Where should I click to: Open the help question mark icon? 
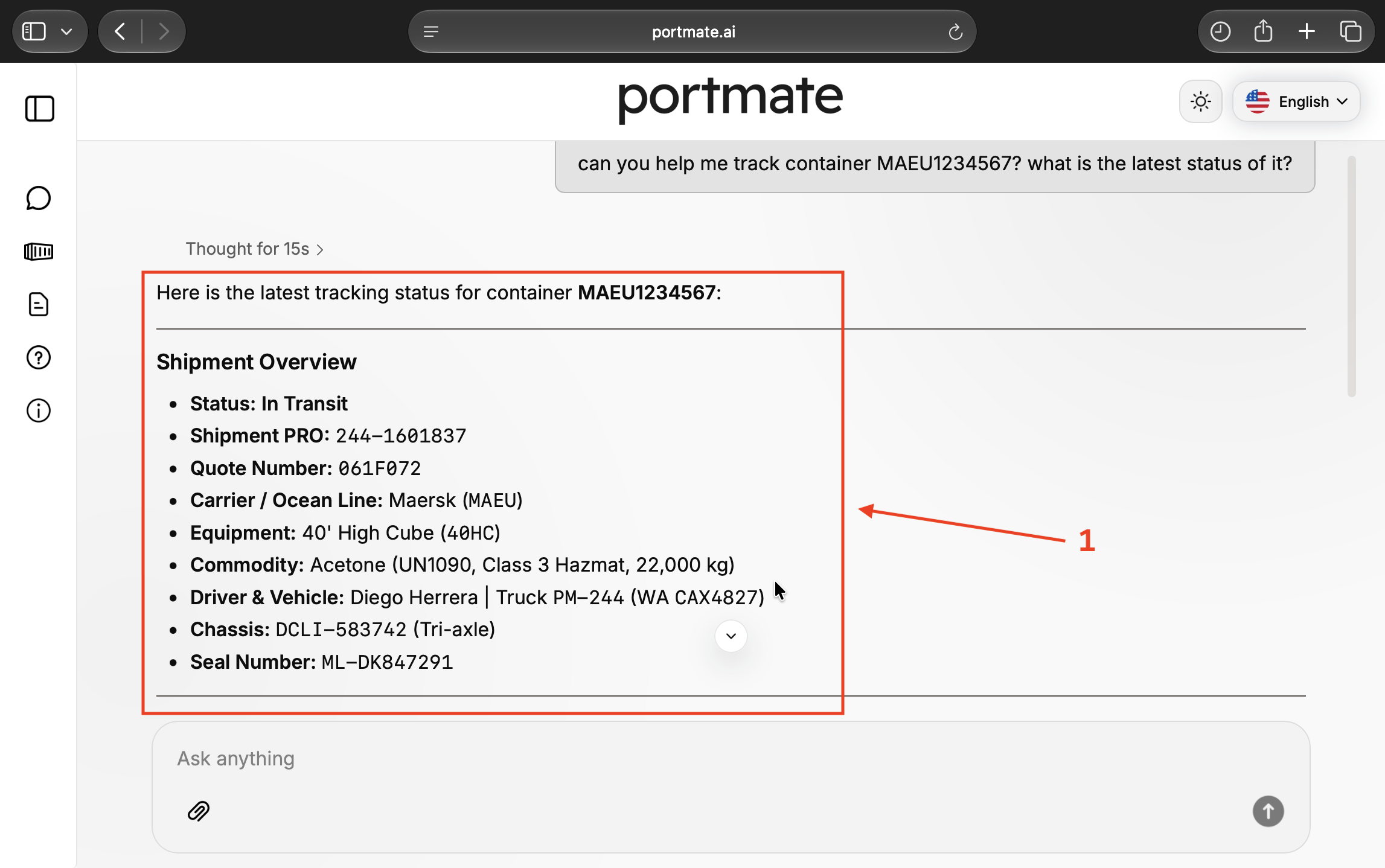(39, 357)
